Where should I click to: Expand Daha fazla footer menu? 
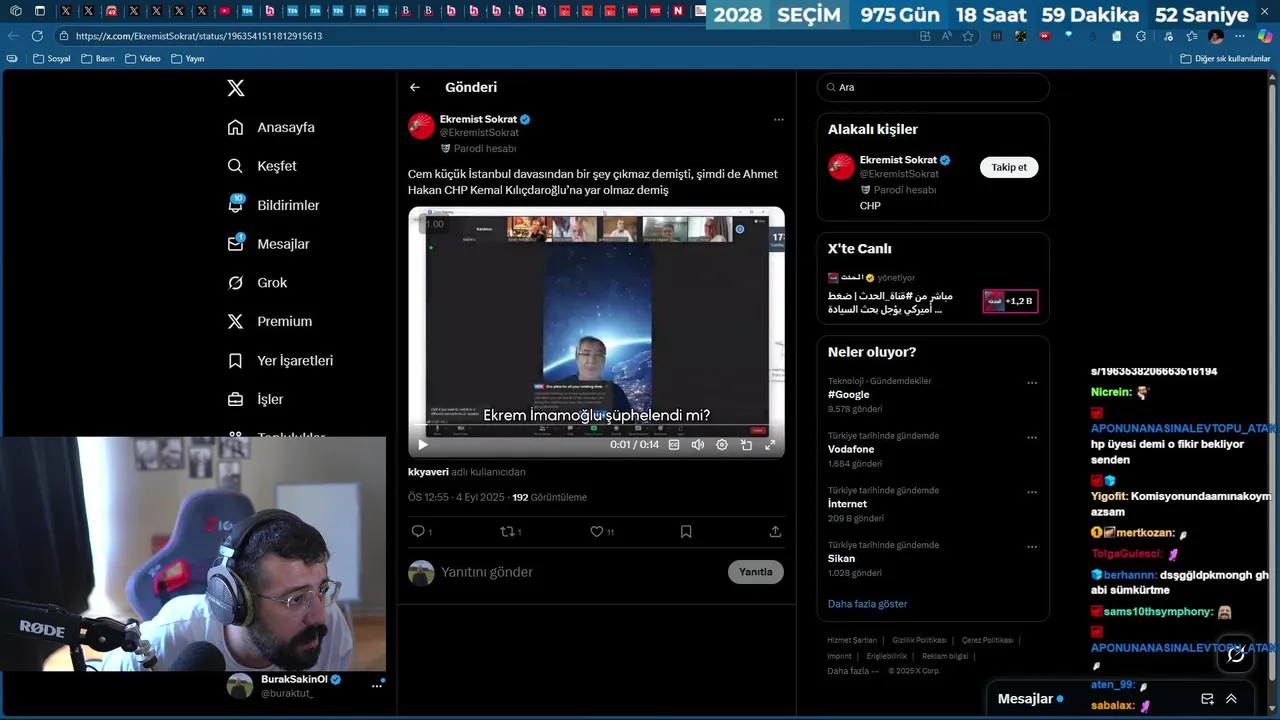click(852, 671)
